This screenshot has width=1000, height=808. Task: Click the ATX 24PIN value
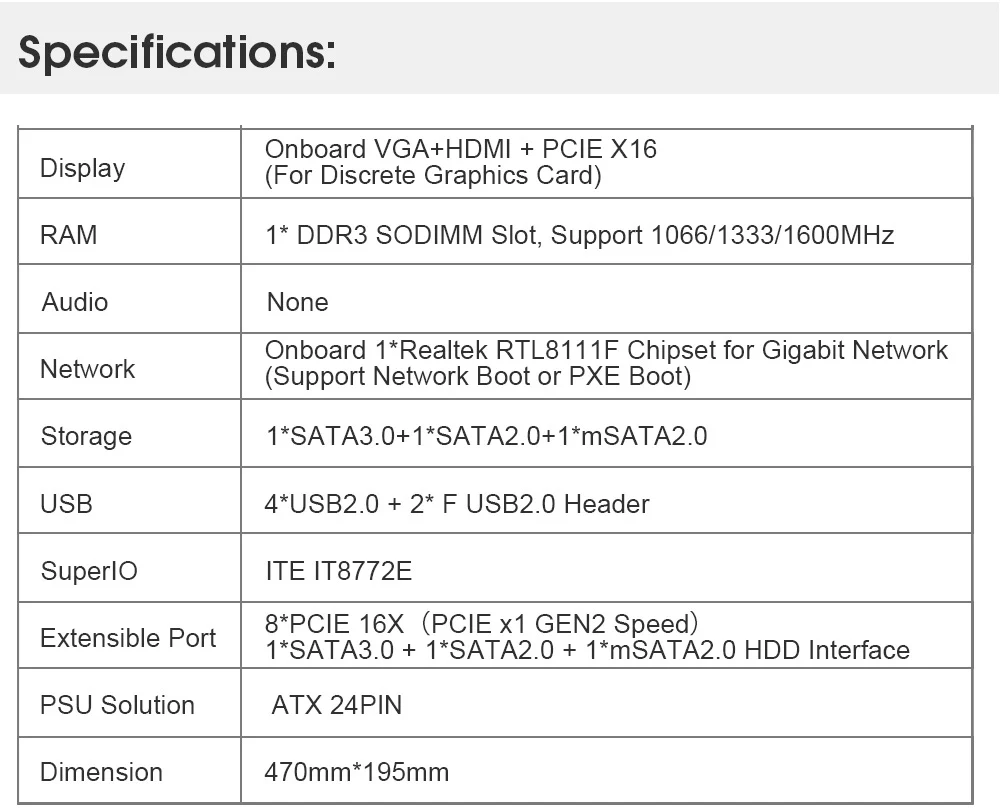coord(336,705)
